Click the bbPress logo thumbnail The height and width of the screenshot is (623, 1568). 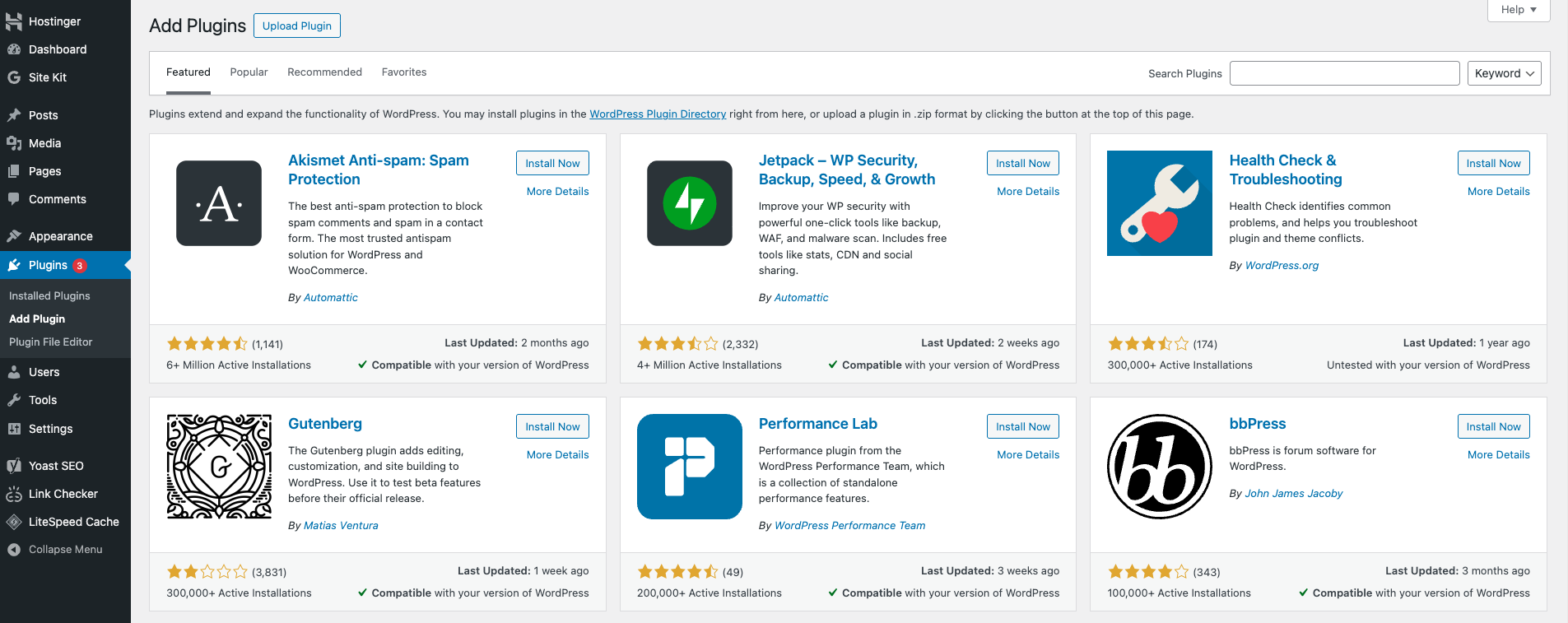(1159, 467)
